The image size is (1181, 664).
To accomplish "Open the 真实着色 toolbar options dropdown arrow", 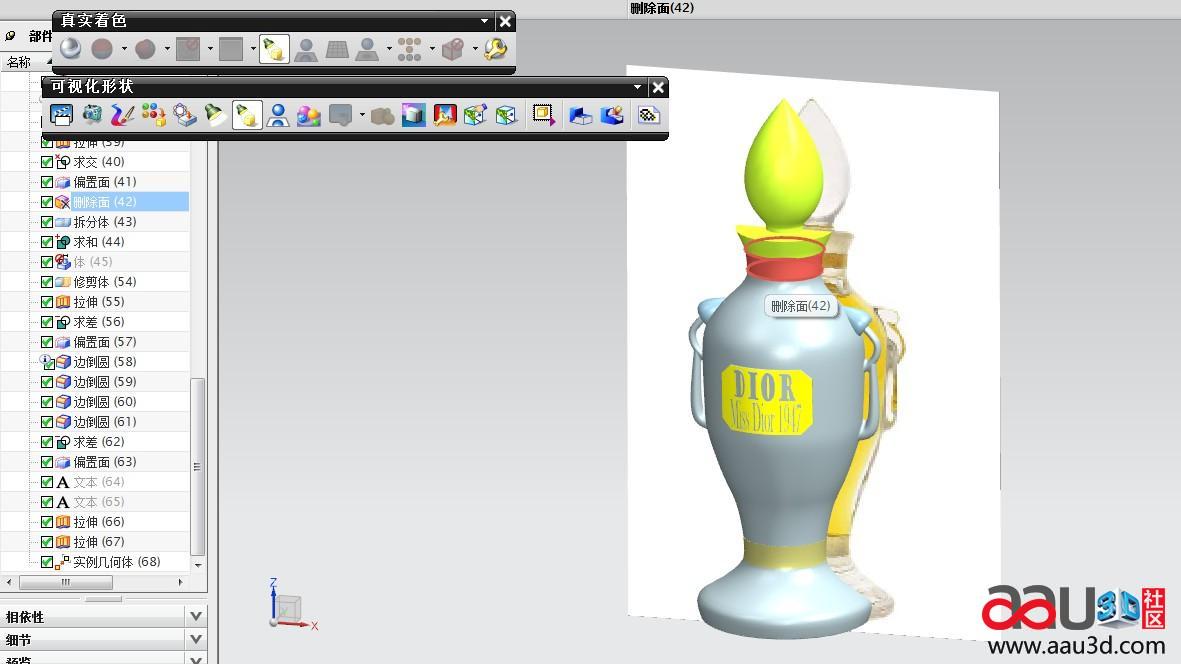I will point(485,21).
